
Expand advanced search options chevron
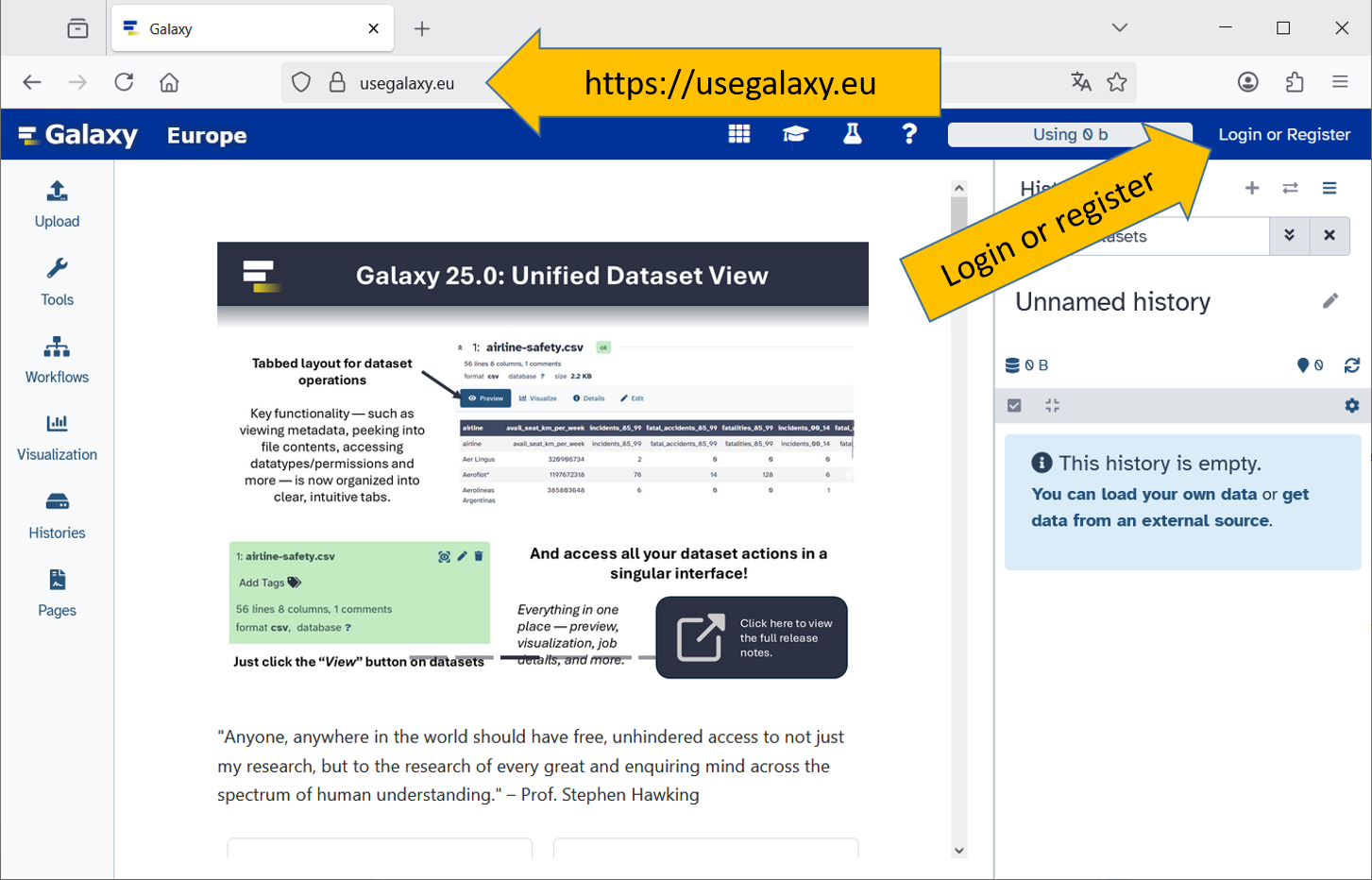[1289, 235]
